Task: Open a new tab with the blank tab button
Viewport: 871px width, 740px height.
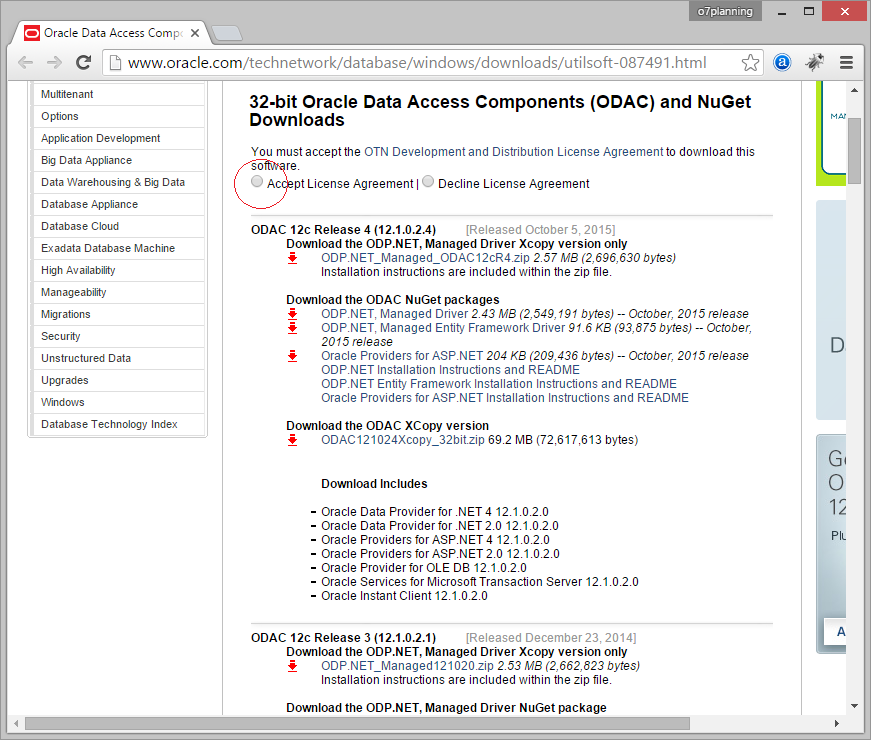Action: (227, 33)
